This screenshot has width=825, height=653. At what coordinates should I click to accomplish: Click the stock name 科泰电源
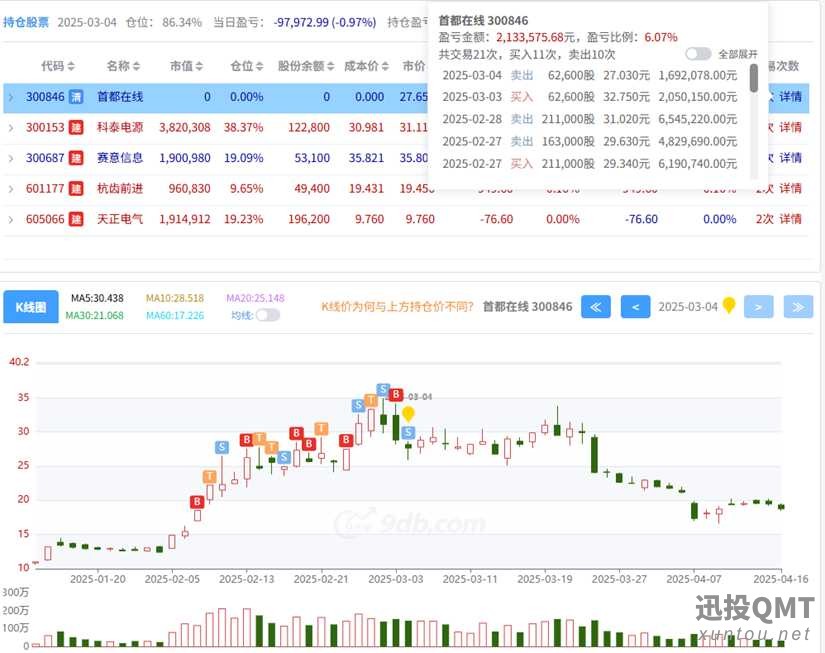click(120, 127)
